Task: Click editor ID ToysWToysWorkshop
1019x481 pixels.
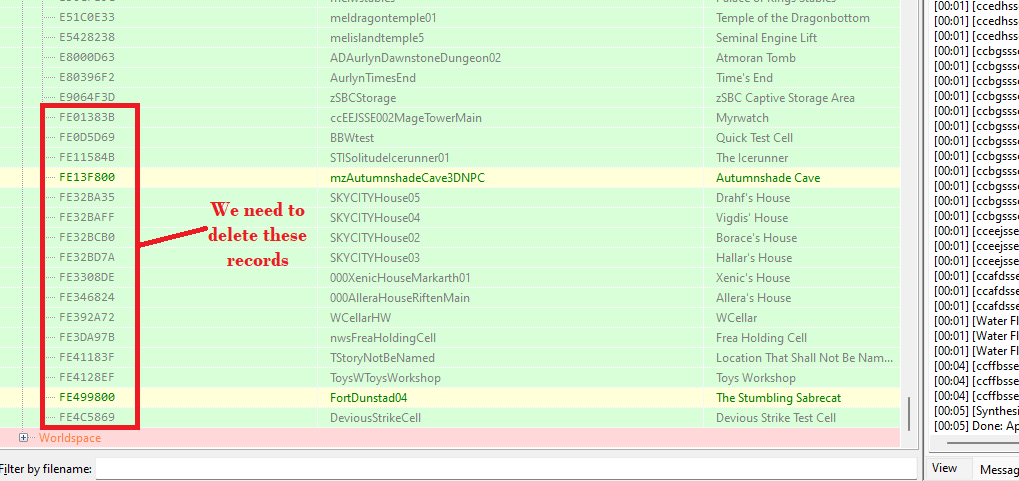Action: 385,378
